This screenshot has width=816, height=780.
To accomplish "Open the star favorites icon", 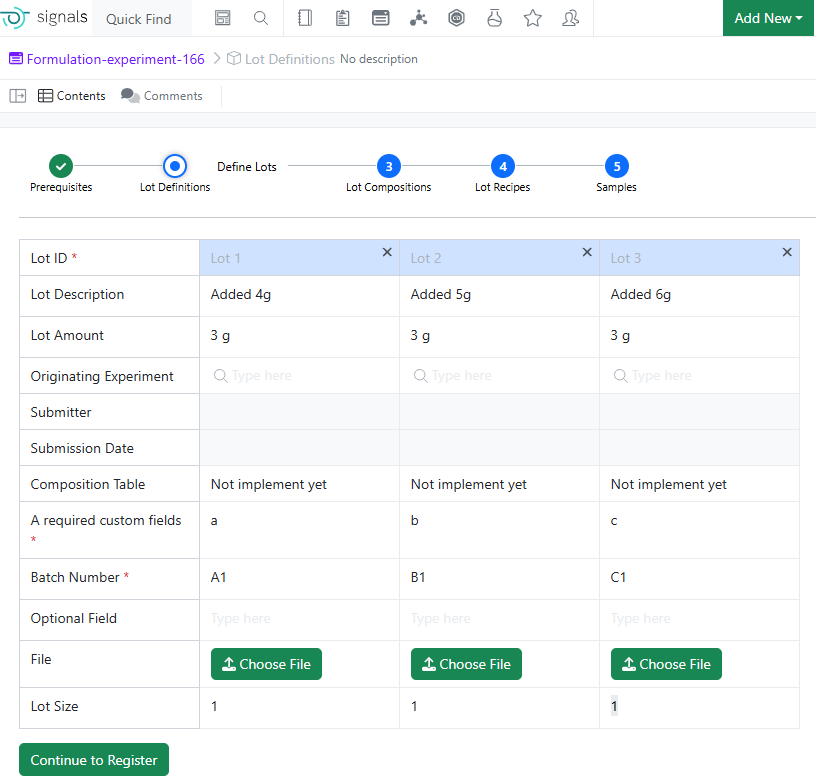I will [x=532, y=18].
